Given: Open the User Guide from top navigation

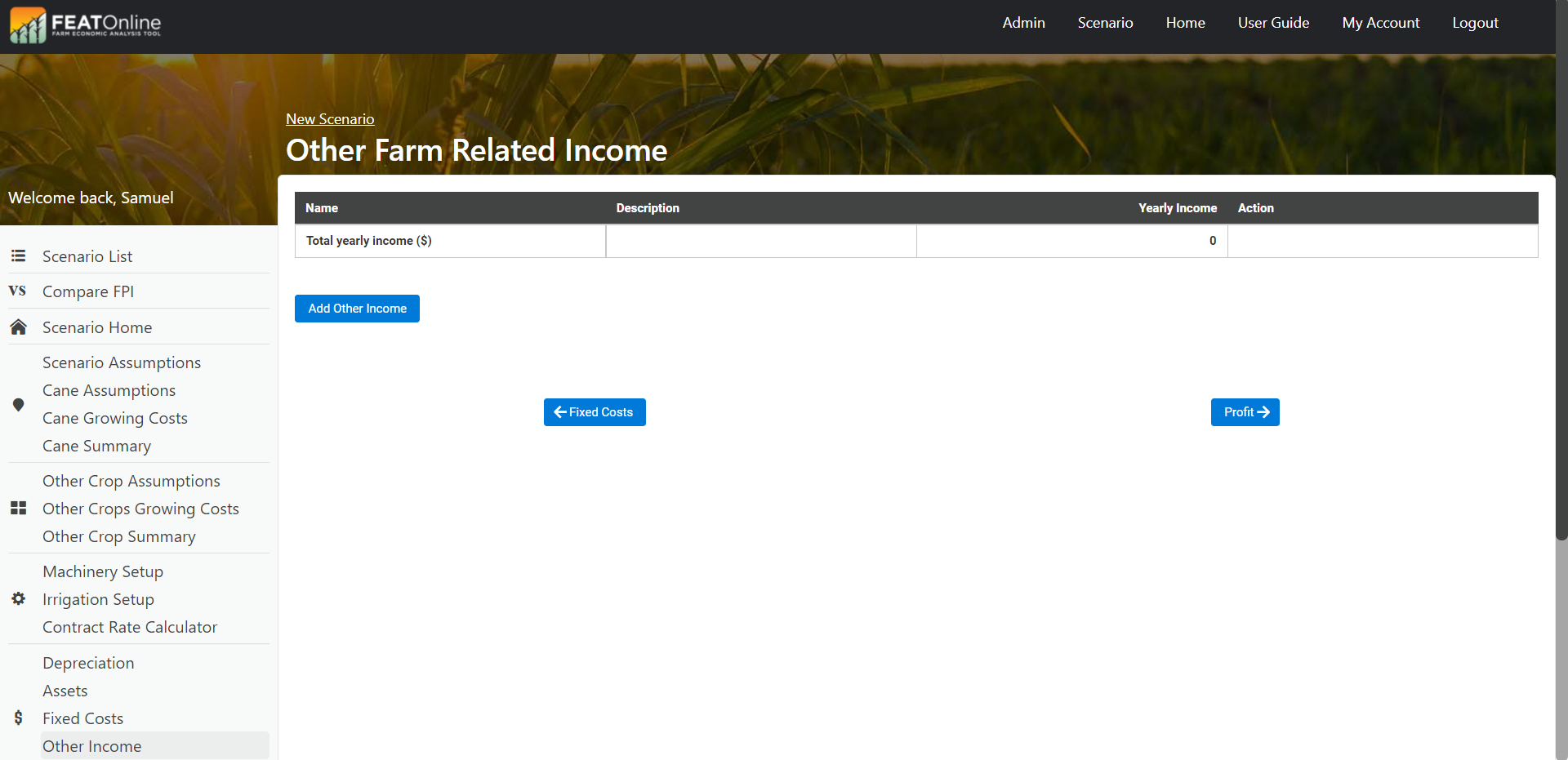Looking at the screenshot, I should (1273, 23).
